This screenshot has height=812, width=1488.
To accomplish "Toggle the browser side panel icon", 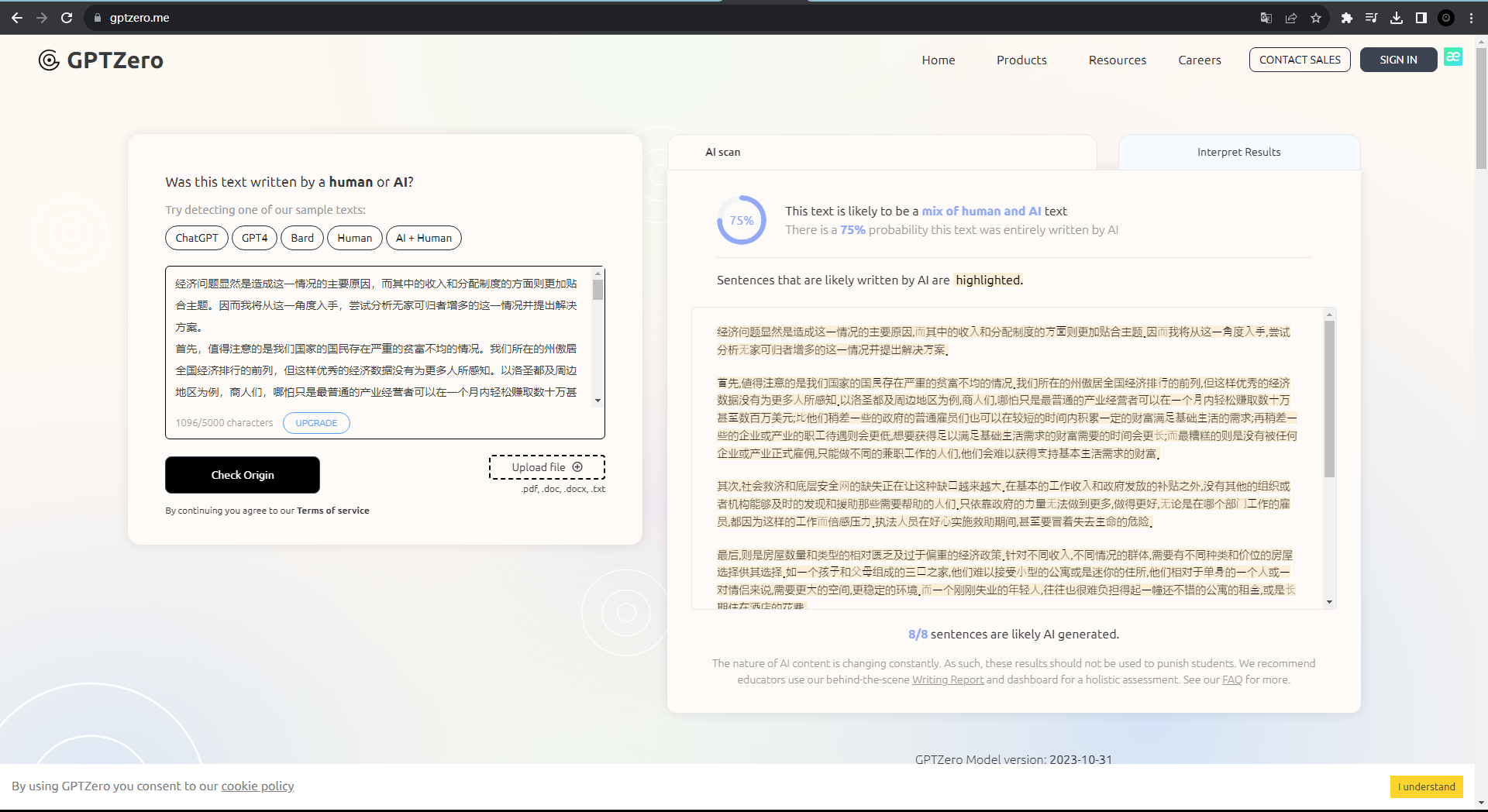I will [1421, 18].
